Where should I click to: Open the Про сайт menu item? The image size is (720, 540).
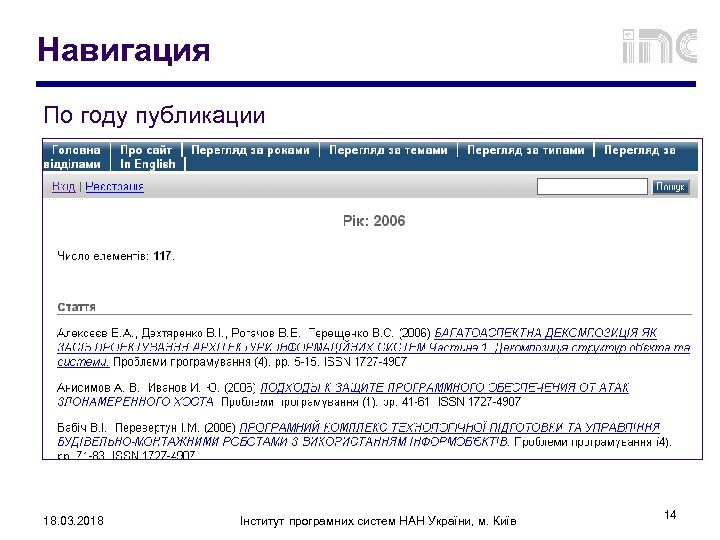(x=146, y=150)
